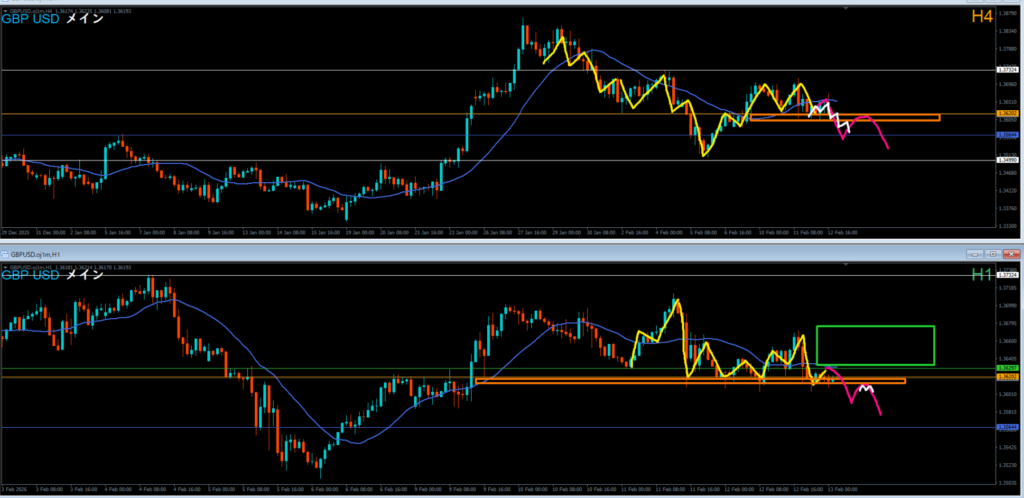Select the blue 1.35844 price label on H1 chart
1024x498 pixels.
(1009, 428)
